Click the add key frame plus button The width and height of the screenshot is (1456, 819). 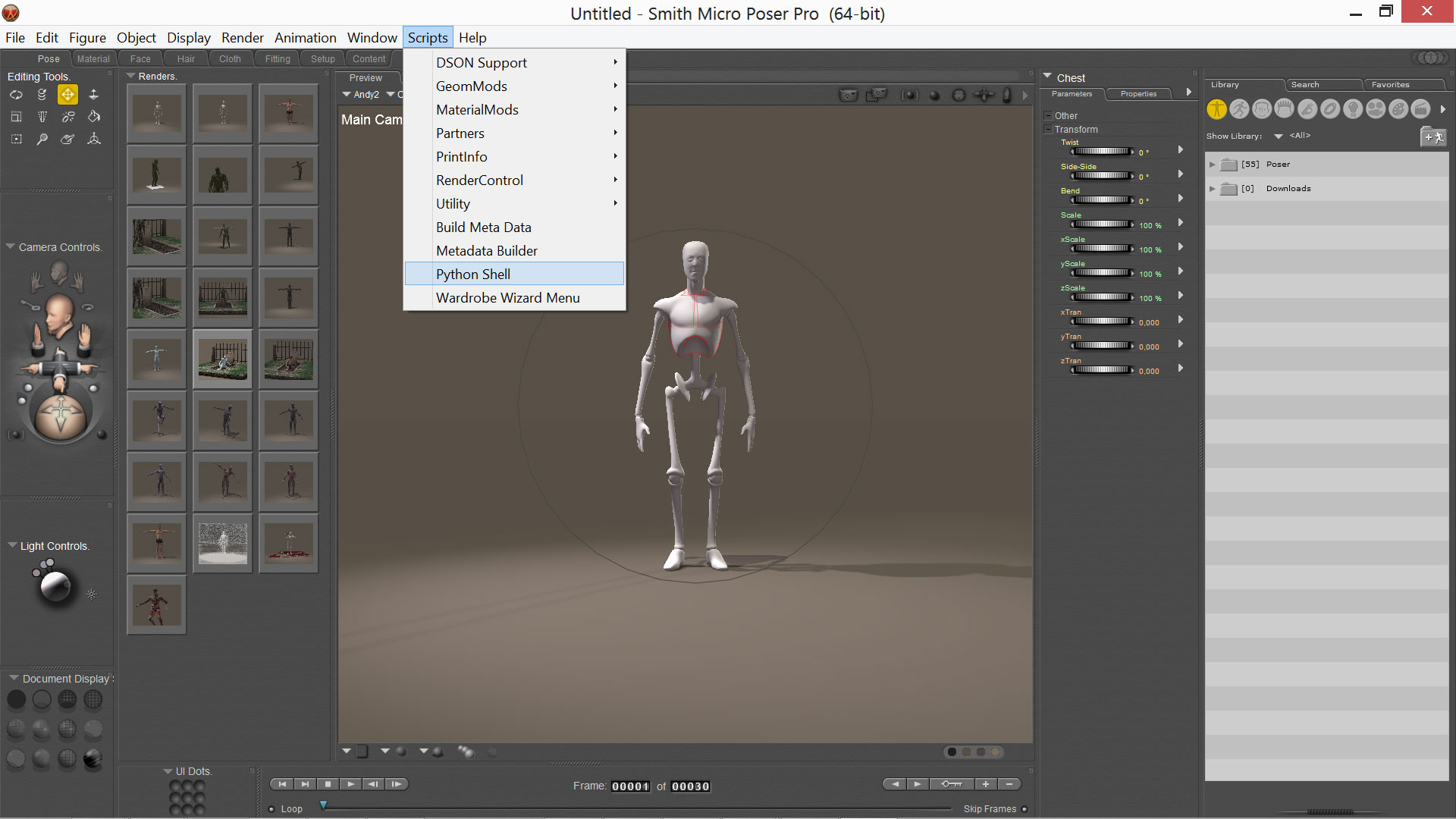pyautogui.click(x=985, y=784)
